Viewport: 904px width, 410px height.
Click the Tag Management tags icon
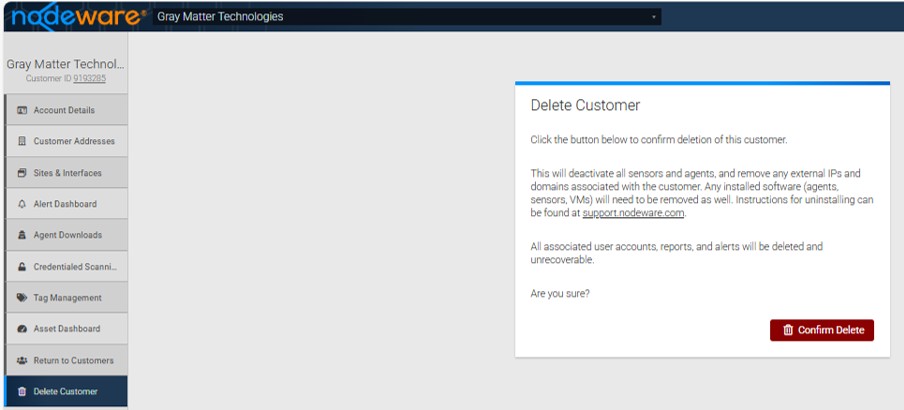(22, 298)
